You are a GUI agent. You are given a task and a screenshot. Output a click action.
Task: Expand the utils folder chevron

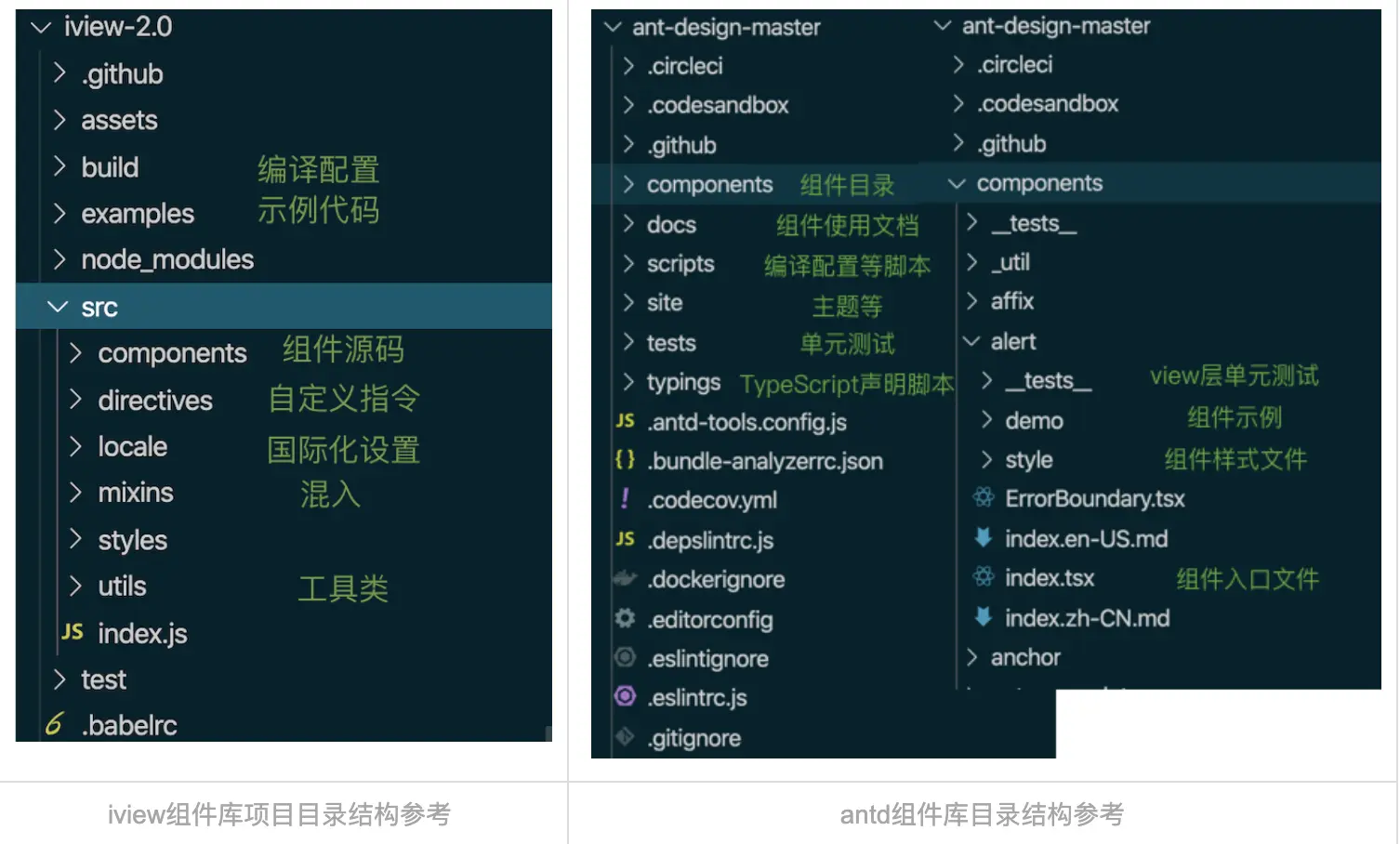coord(76,586)
